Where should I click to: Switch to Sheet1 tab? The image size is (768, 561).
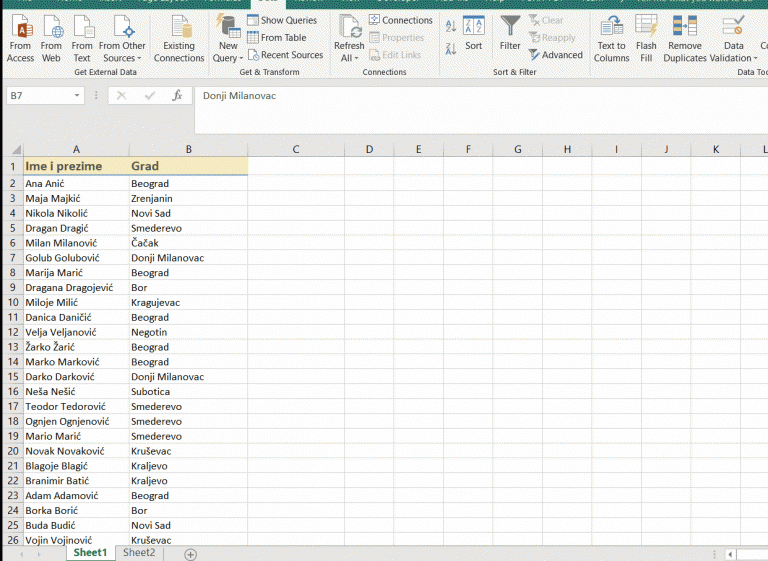90,553
